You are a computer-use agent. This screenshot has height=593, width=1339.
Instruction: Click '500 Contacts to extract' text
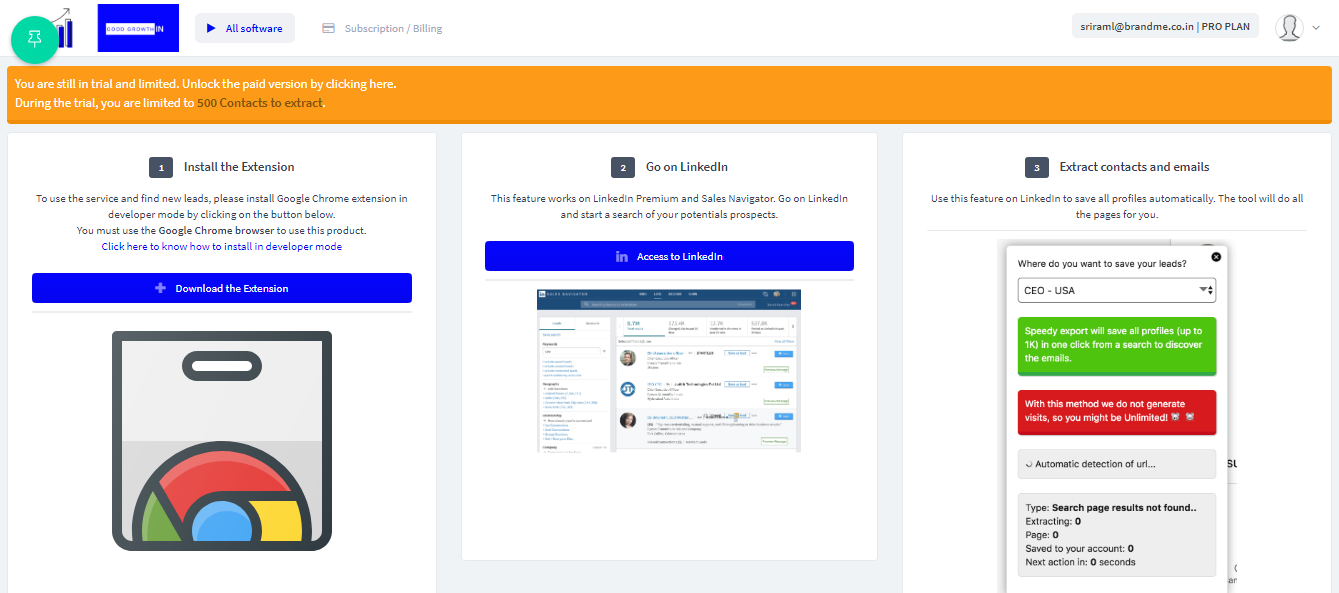pos(260,103)
